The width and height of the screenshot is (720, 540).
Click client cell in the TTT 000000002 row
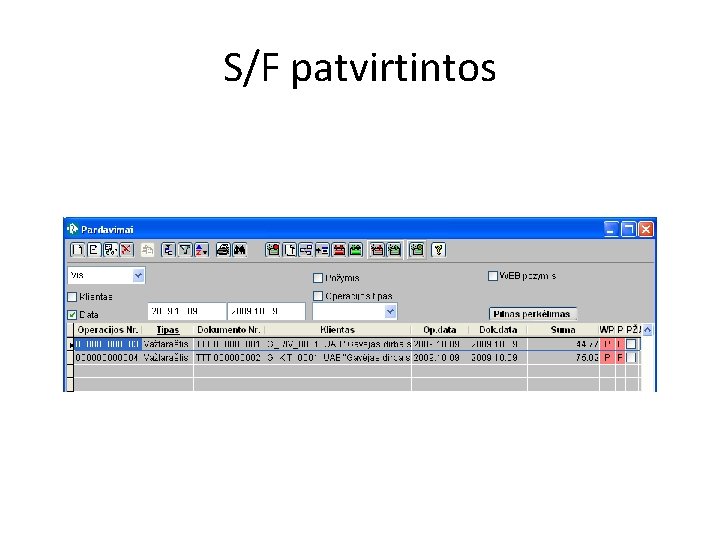[x=338, y=358]
